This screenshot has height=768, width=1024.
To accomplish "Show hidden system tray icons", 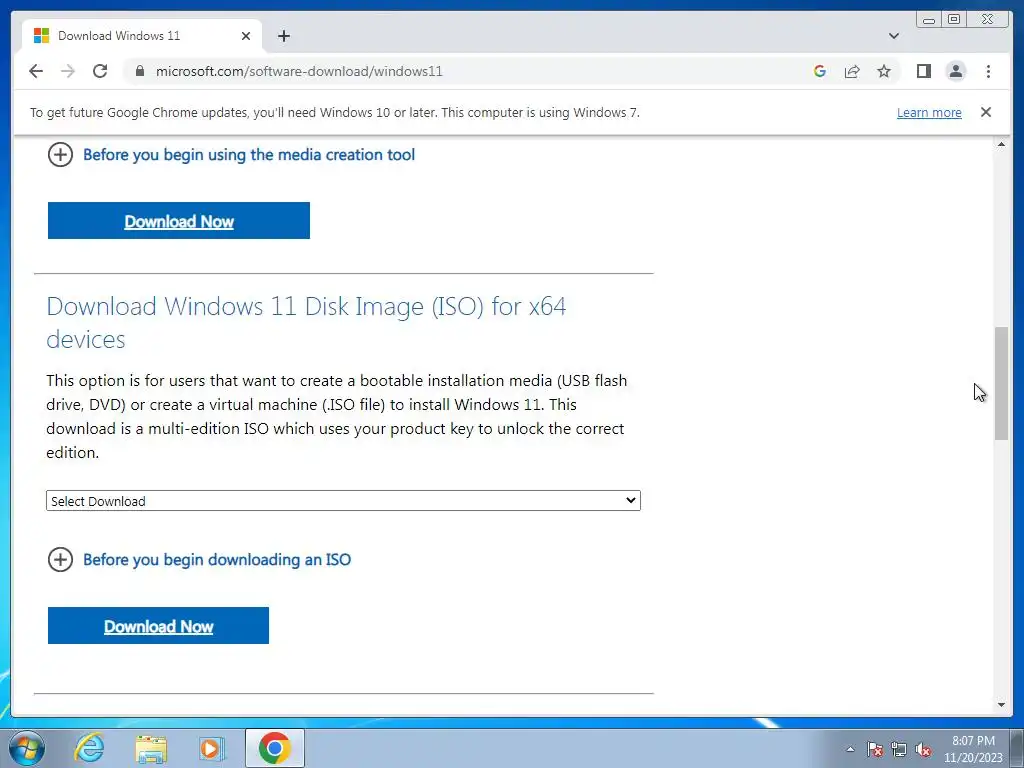I will pyautogui.click(x=850, y=749).
